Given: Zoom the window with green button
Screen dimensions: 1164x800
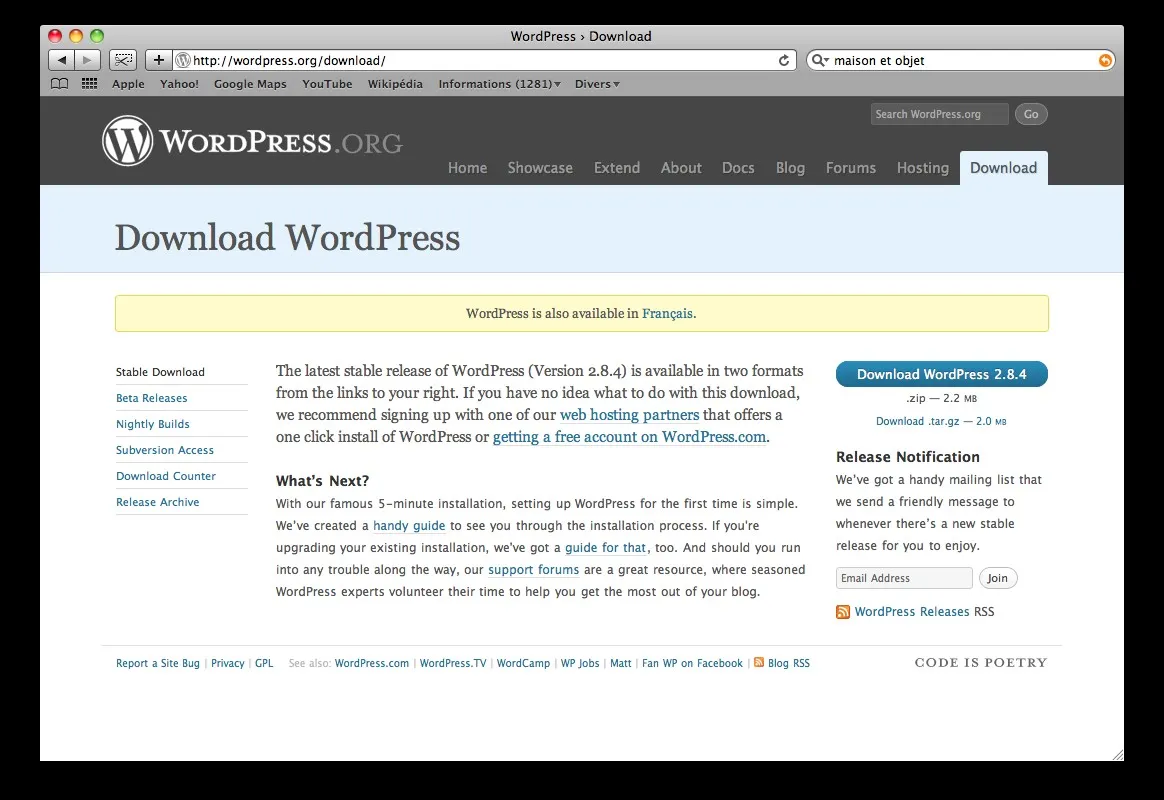Looking at the screenshot, I should point(97,36).
